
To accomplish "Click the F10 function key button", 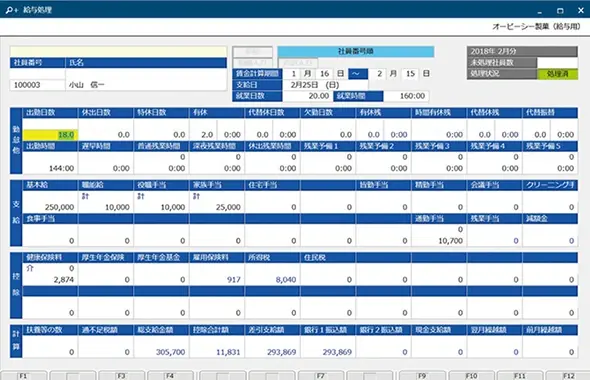I will tap(471, 375).
